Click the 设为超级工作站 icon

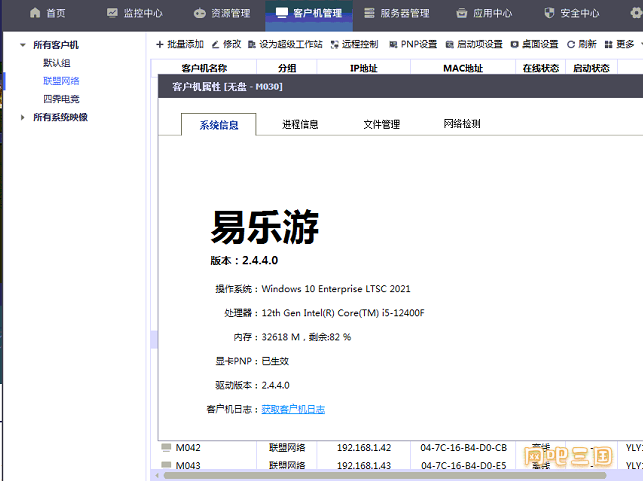click(x=252, y=44)
